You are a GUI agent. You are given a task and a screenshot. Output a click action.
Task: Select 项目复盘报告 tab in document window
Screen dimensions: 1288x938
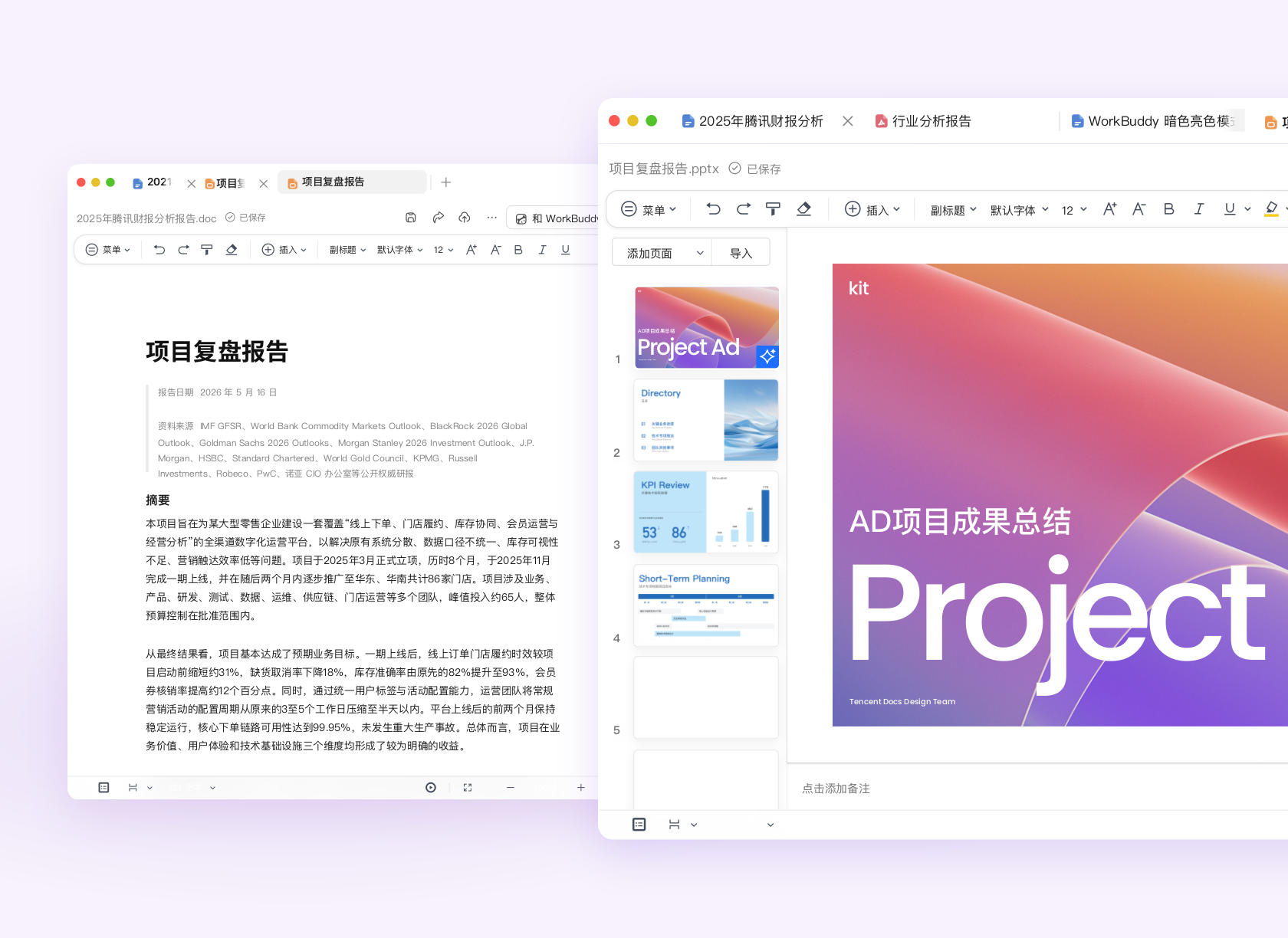352,182
